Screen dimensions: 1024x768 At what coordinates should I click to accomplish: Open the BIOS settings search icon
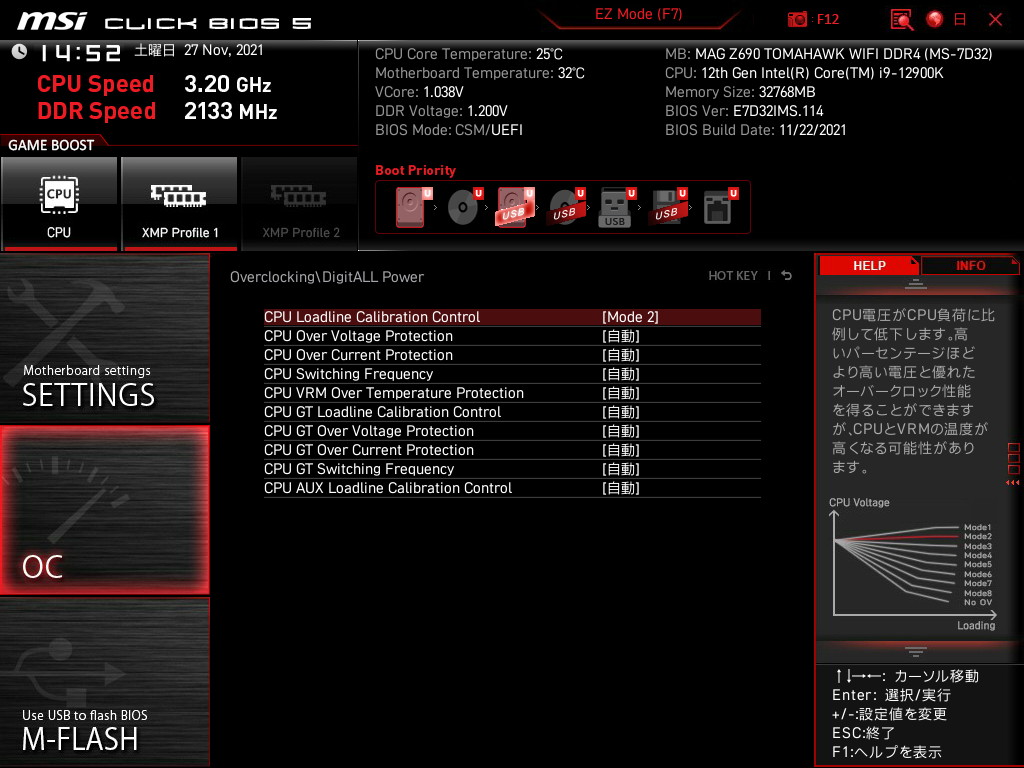[x=902, y=19]
